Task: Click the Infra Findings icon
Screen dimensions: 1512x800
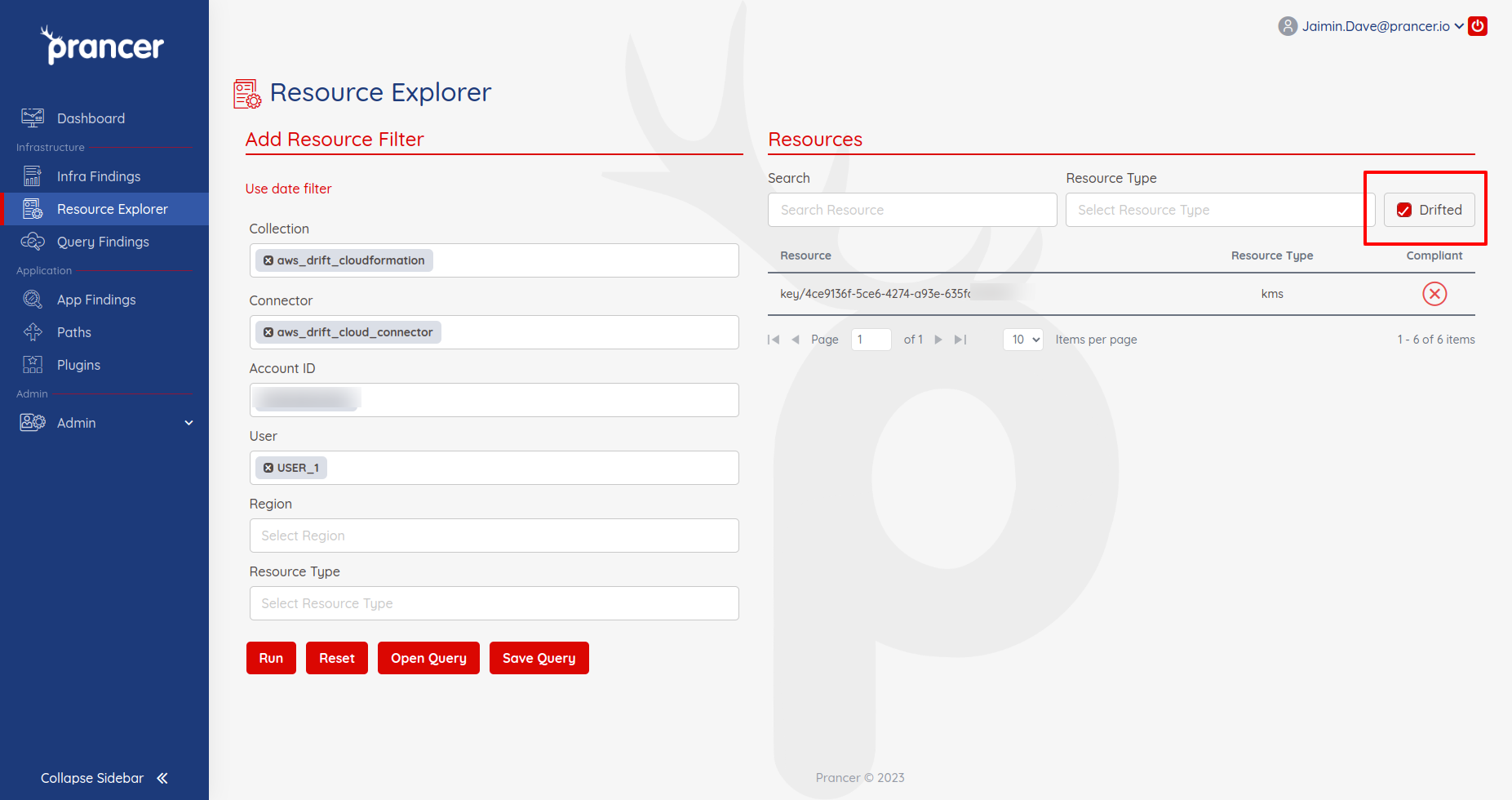Action: [33, 176]
